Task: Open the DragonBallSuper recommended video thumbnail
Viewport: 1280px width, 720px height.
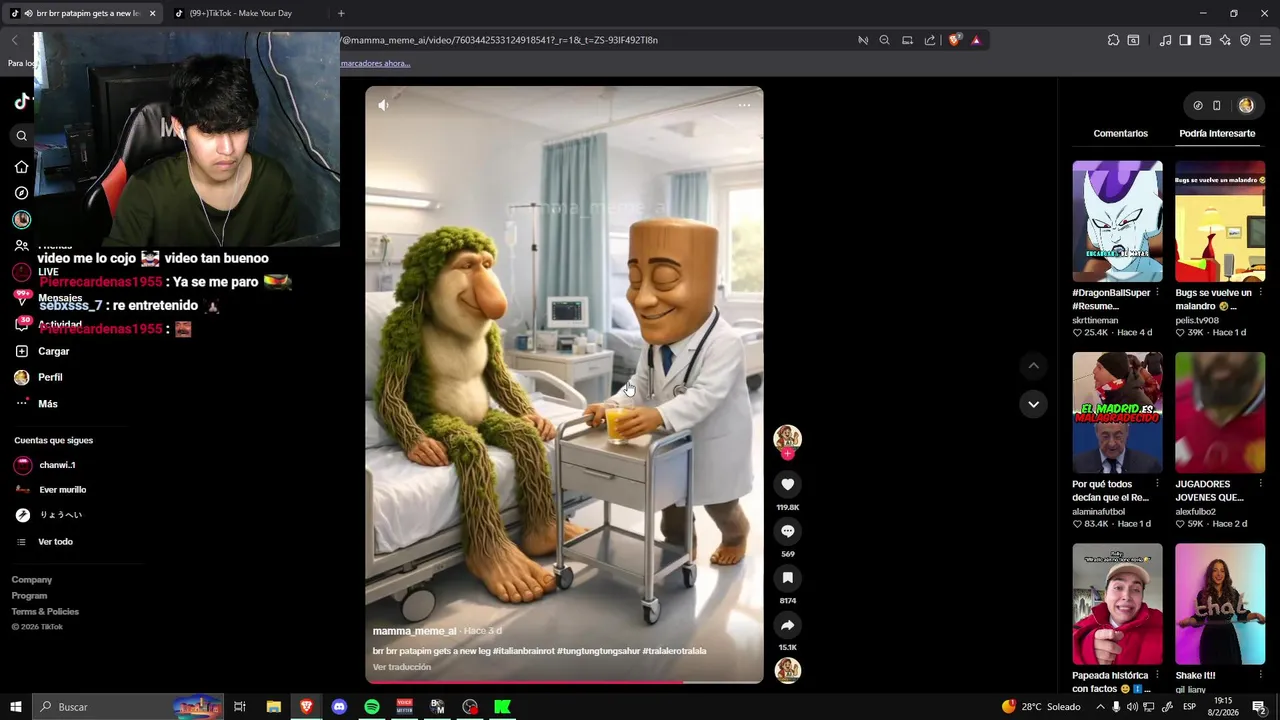Action: click(1117, 221)
